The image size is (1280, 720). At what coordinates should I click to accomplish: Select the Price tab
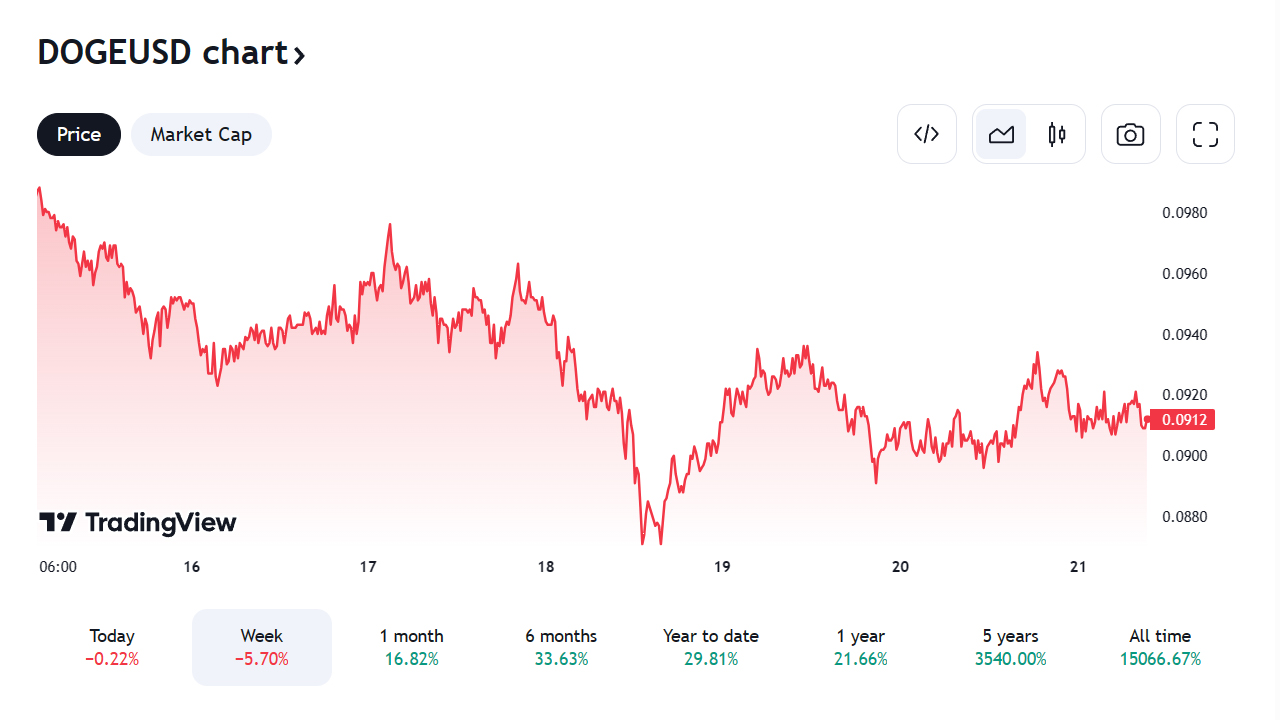click(79, 134)
